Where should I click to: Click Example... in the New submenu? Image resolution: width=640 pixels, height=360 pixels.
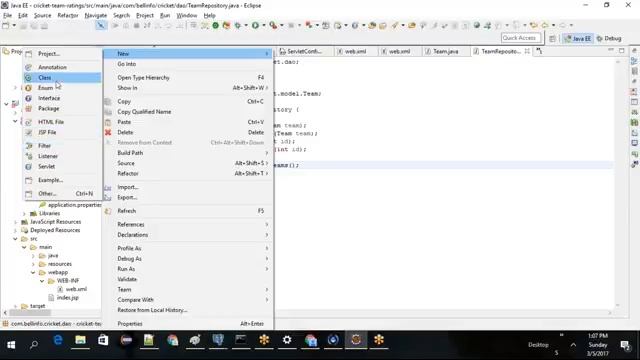62,180
